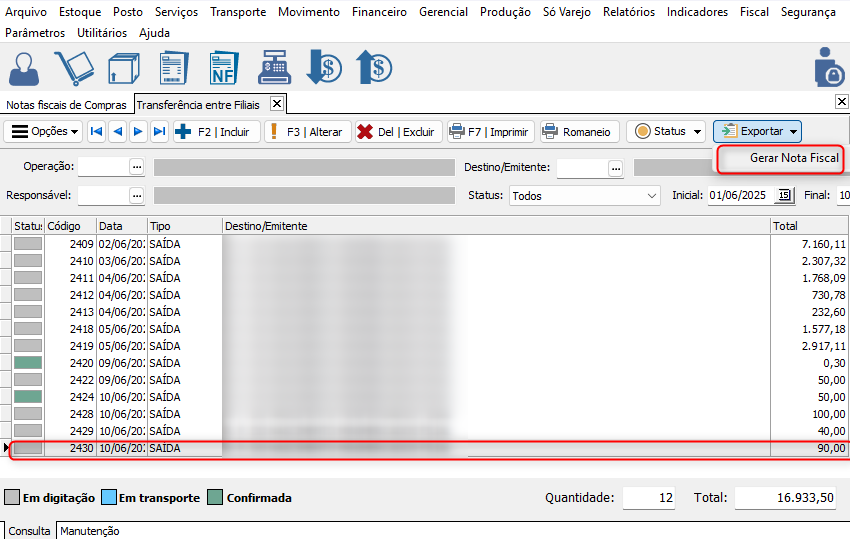Click the dollar down-arrow accounts icon

tap(324, 67)
